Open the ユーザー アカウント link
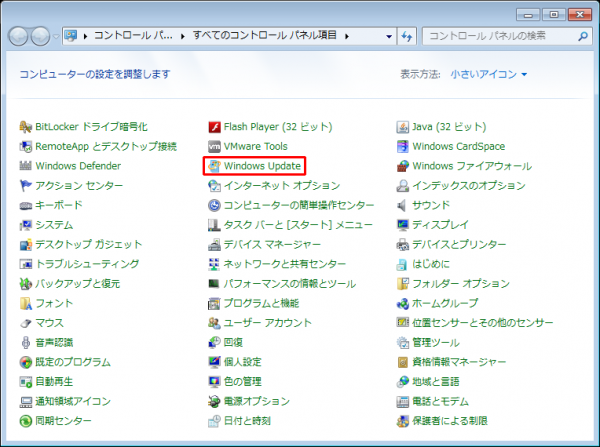The width and height of the screenshot is (600, 447). point(267,323)
